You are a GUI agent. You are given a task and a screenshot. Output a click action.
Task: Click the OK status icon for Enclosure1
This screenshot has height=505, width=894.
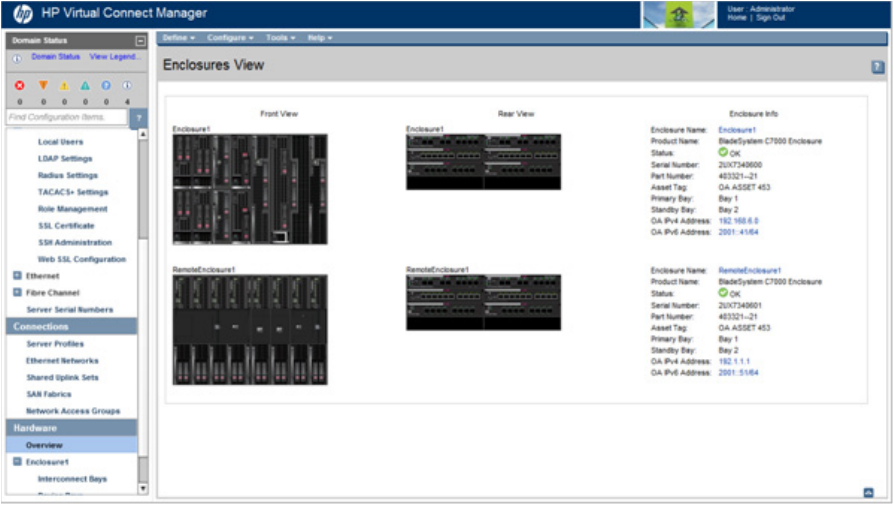click(x=723, y=152)
